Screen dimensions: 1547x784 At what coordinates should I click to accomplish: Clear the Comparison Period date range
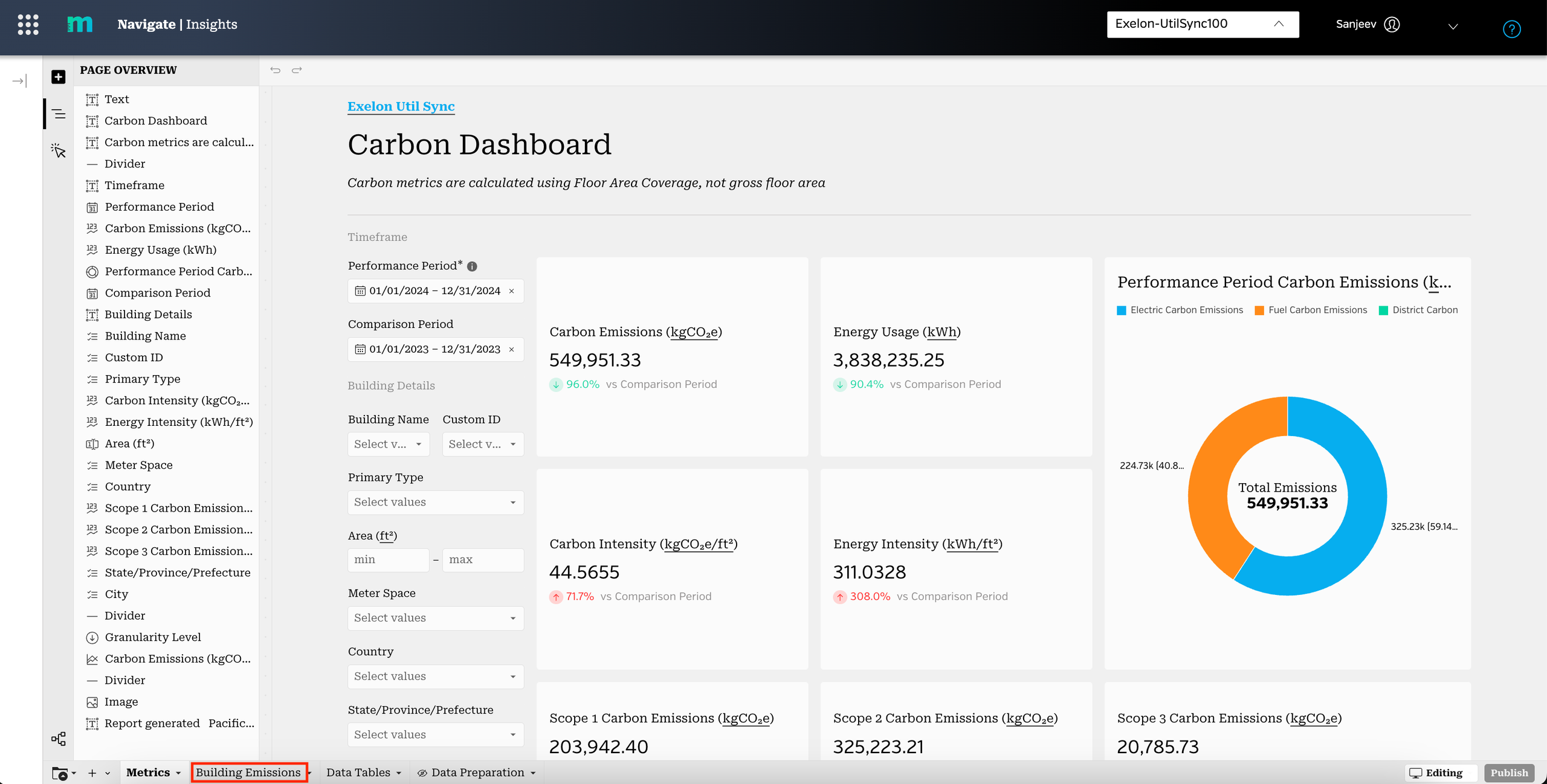(511, 350)
